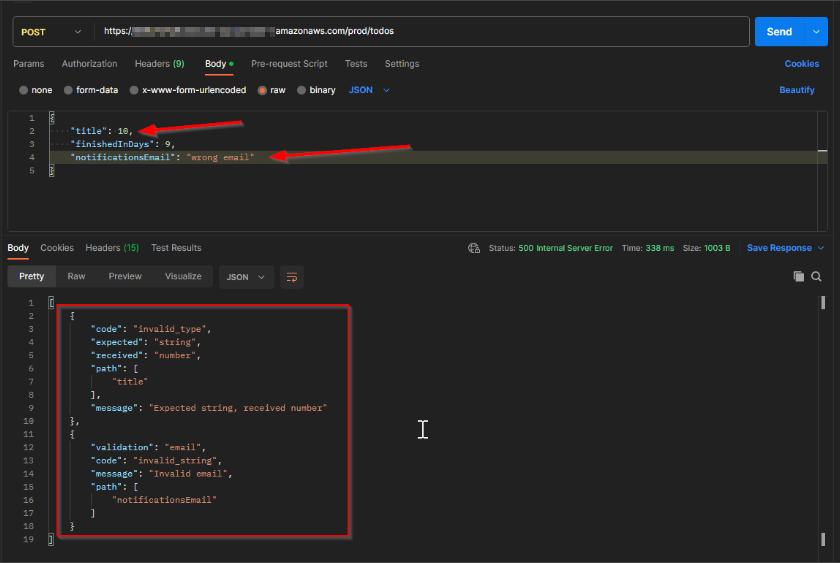Open the POST method dropdown
The image size is (840, 563).
pyautogui.click(x=52, y=32)
